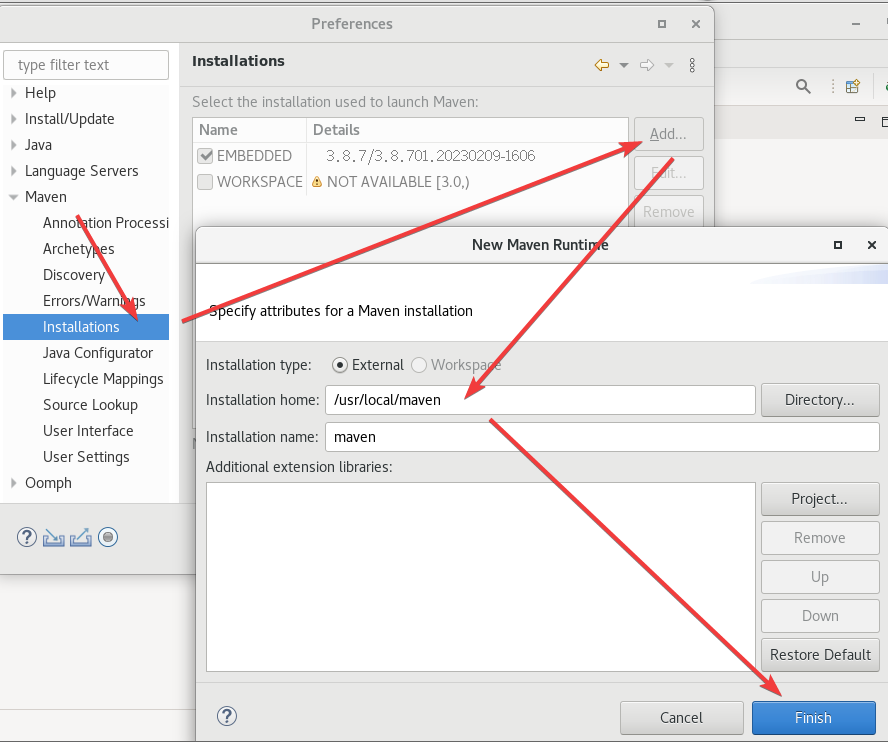Minimize the main Eclipse window
The image size is (888, 742).
tap(856, 24)
